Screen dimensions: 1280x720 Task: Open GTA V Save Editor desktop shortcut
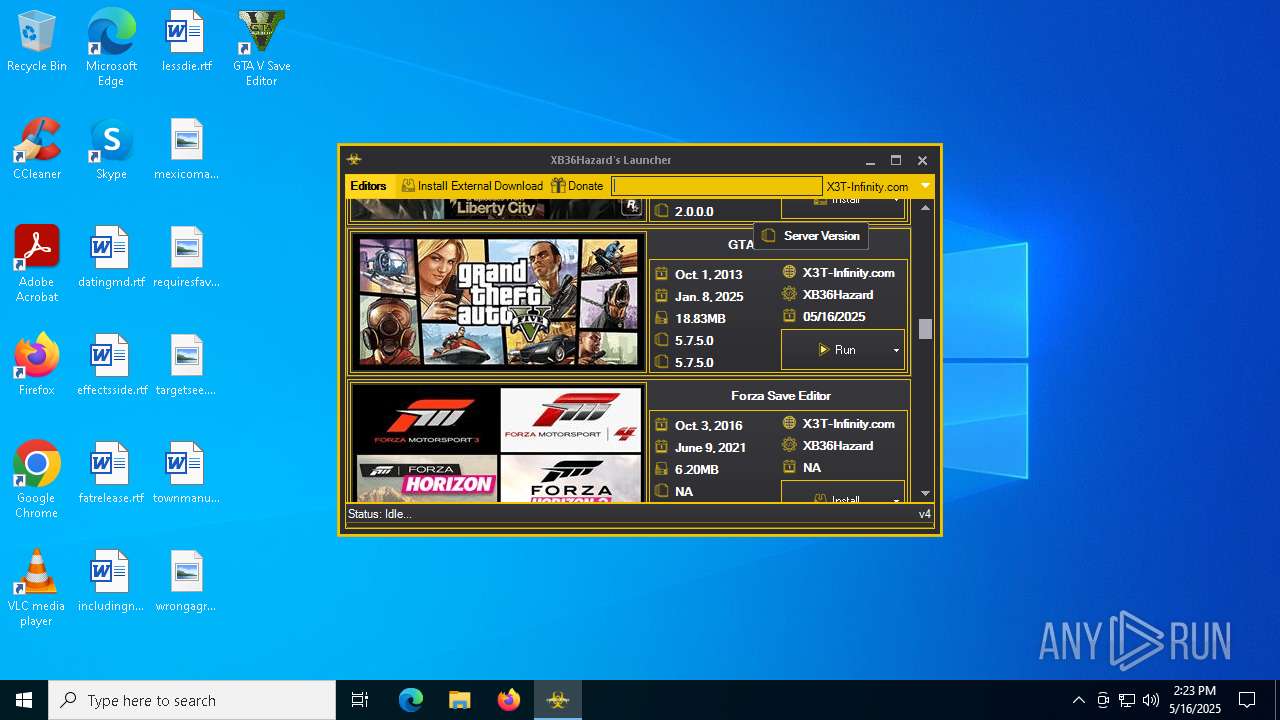(x=261, y=48)
